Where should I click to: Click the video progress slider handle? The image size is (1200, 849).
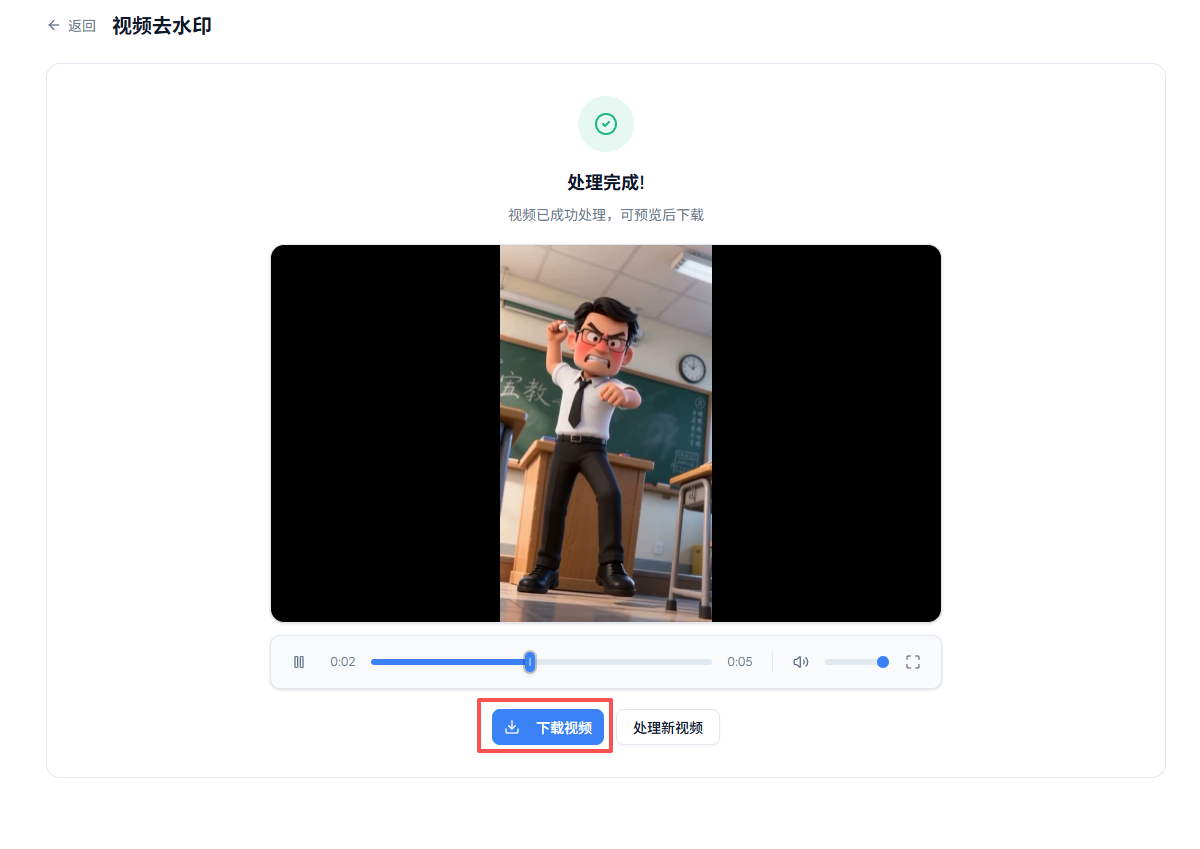tap(530, 662)
